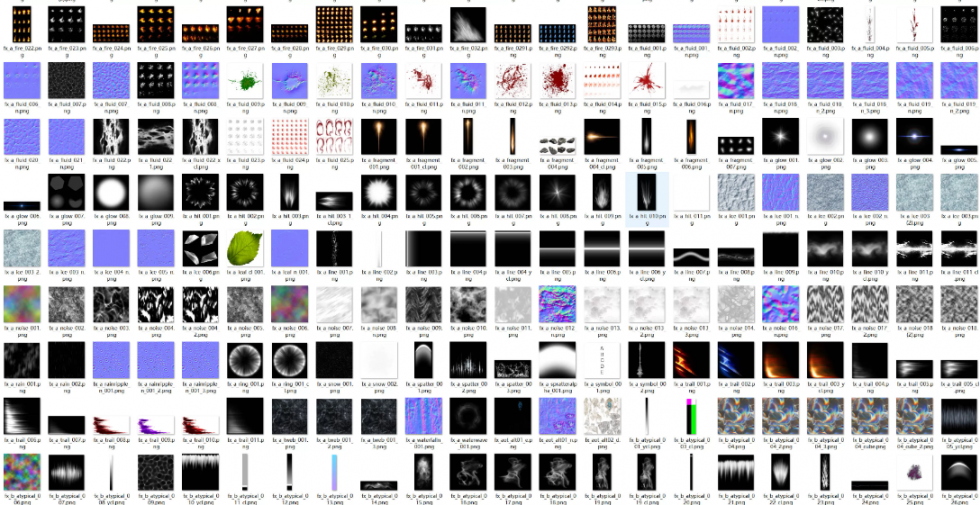Select the blue flames fx_a_fire_0292.png thumbnail
The width and height of the screenshot is (980, 505).
point(558,33)
